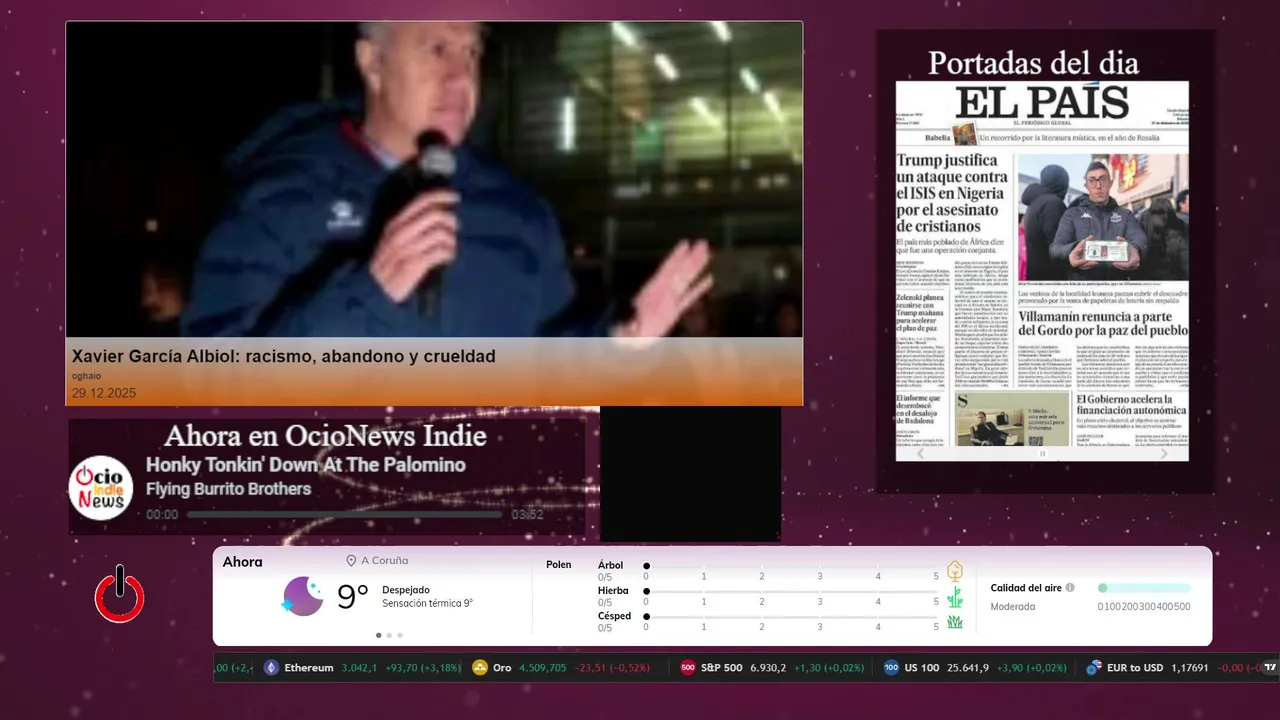Screen dimensions: 1280x720
Task: Click the A Coruña location label
Action: [x=384, y=561]
